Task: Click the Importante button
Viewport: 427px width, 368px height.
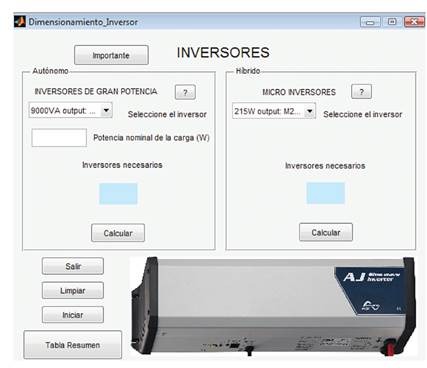Action: pyautogui.click(x=111, y=55)
